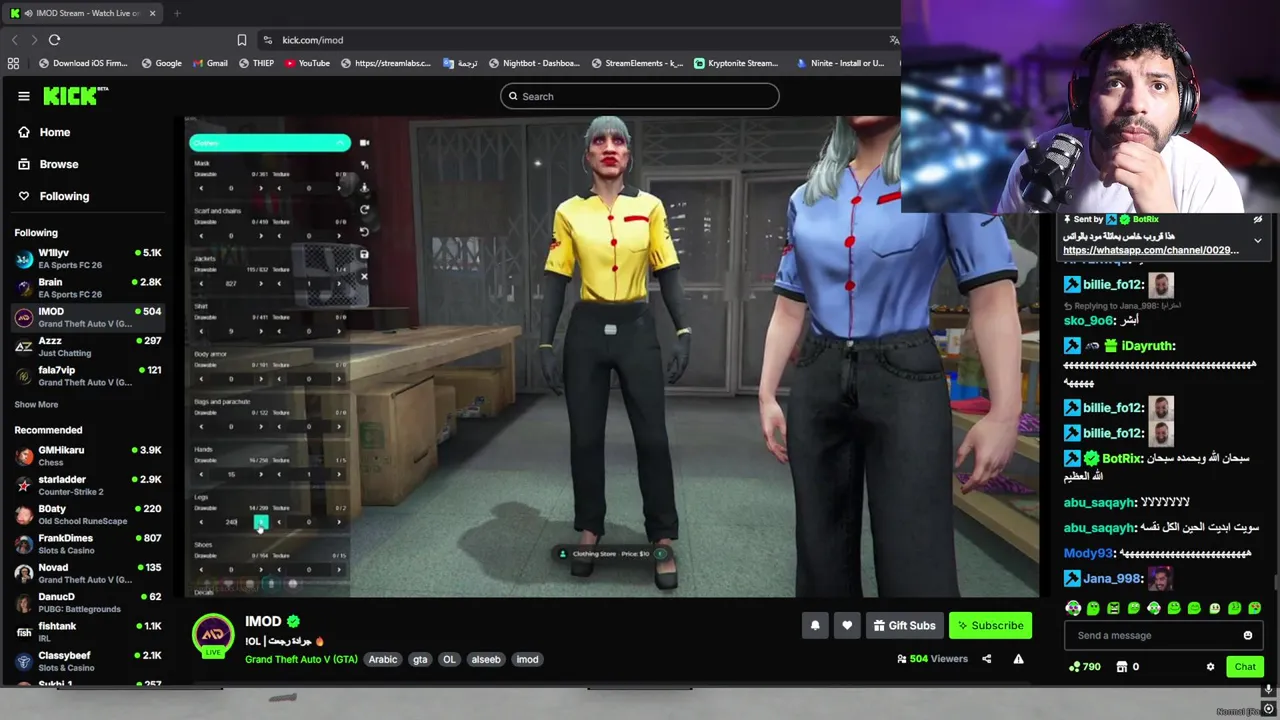Share the stream using the share icon
The image size is (1280, 720).
point(987,659)
